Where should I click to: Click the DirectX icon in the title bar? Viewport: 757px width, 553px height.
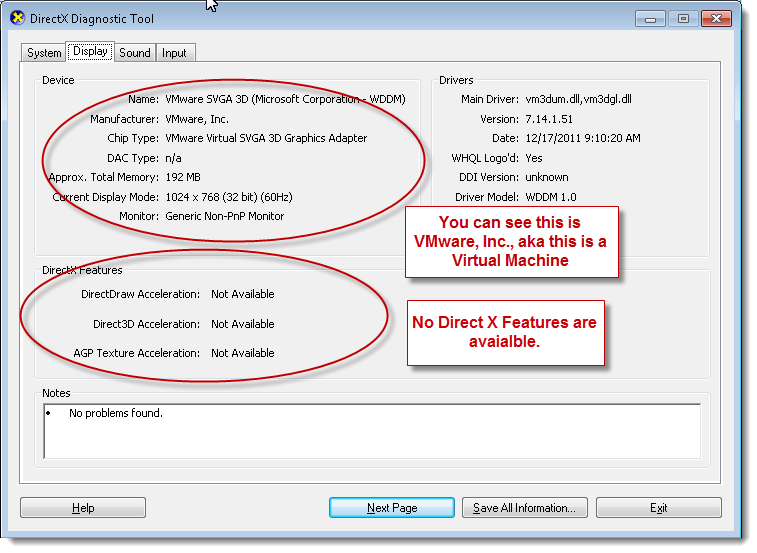[18, 19]
